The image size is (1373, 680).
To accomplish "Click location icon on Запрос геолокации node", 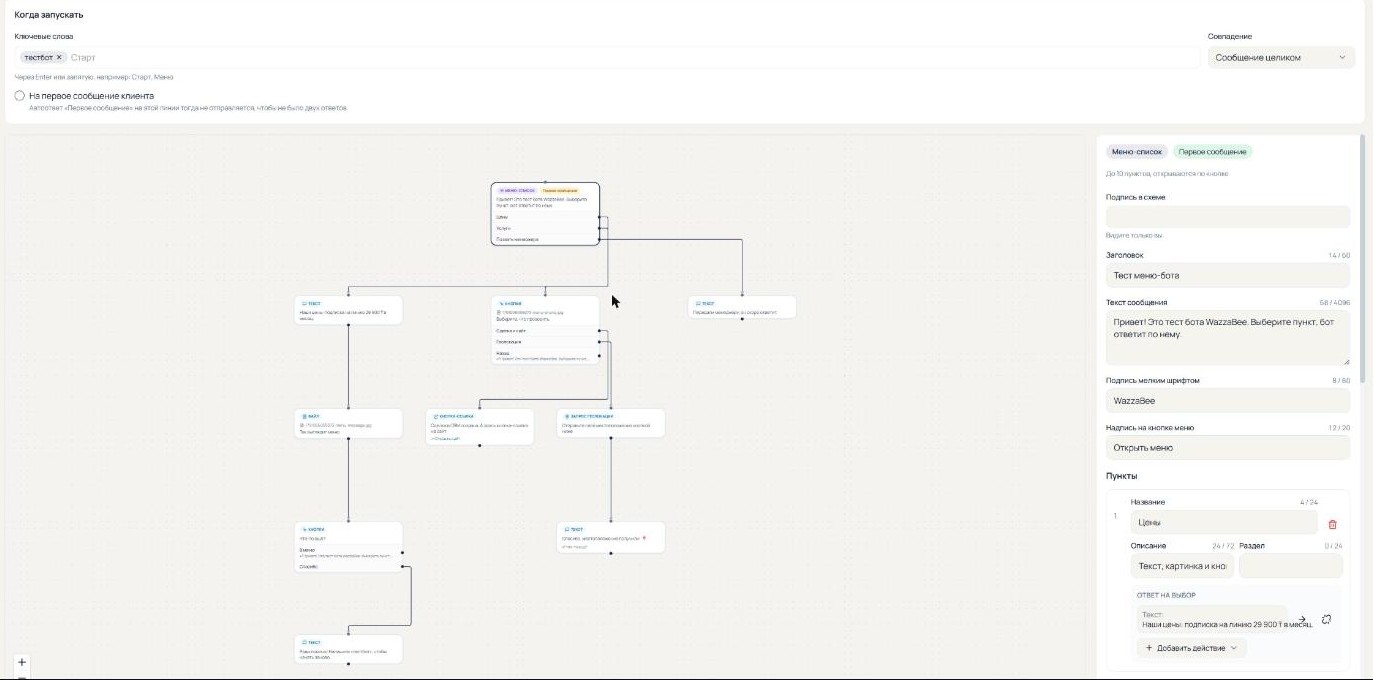I will click(566, 415).
